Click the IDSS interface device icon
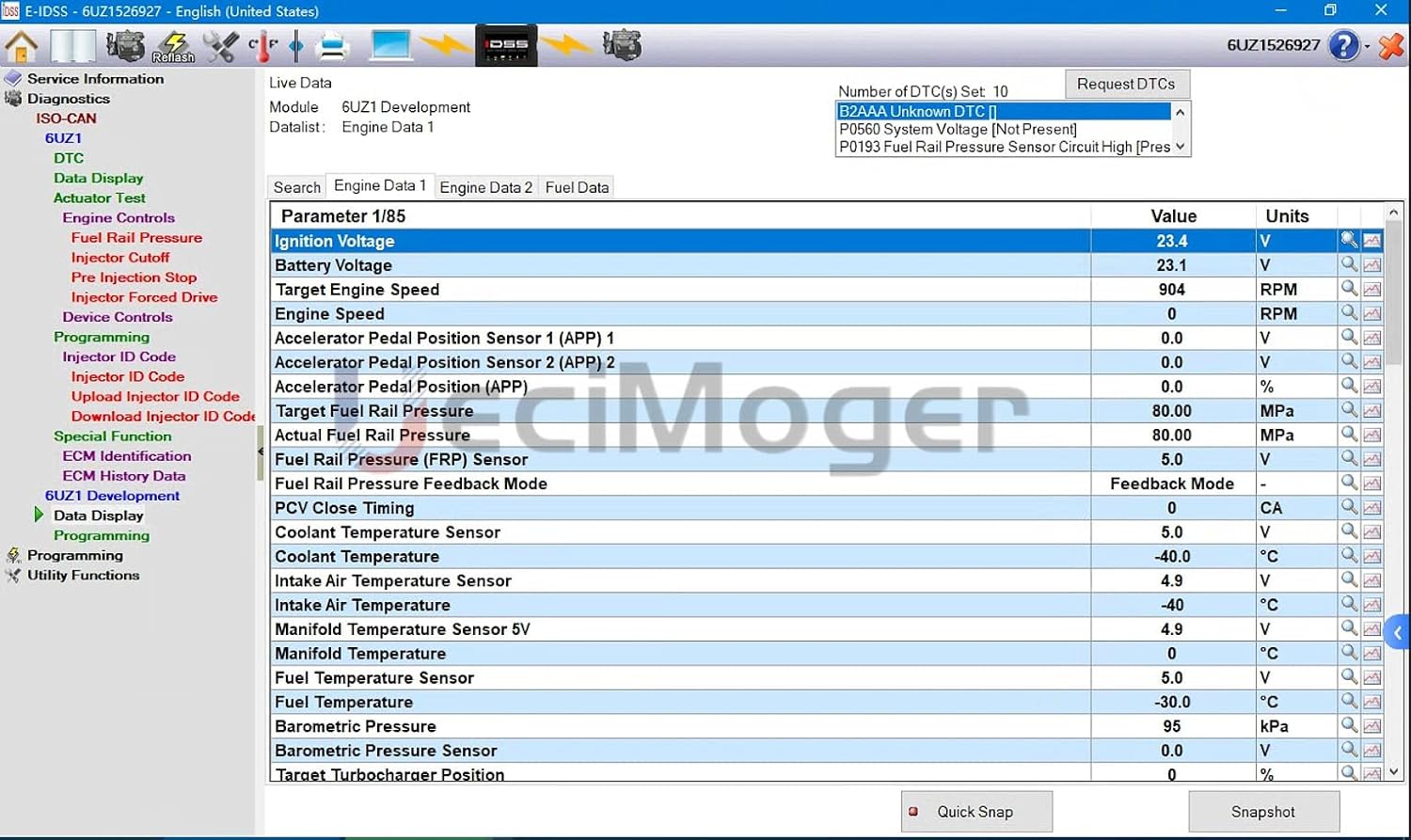The image size is (1411, 840). 506,45
